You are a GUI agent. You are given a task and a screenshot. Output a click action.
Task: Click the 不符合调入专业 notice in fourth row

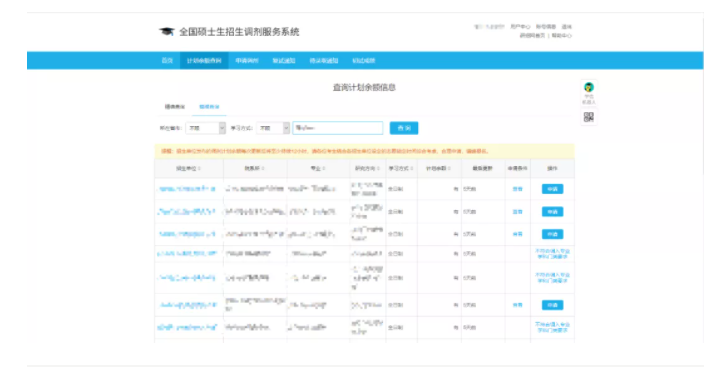click(552, 254)
